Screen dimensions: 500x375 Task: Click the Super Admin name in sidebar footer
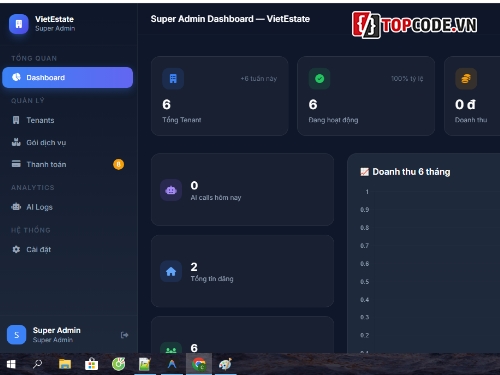[57, 330]
